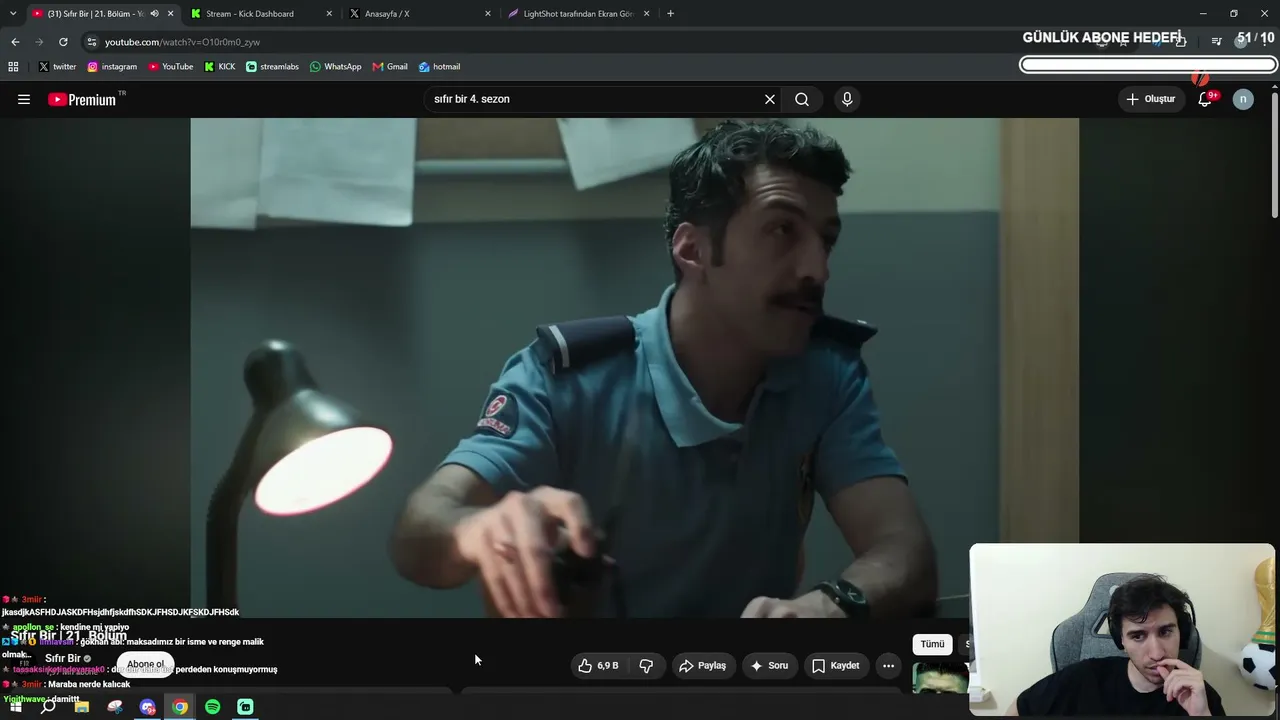Like the video with 6,9 B likes
This screenshot has height=720, width=1280.
(x=599, y=665)
